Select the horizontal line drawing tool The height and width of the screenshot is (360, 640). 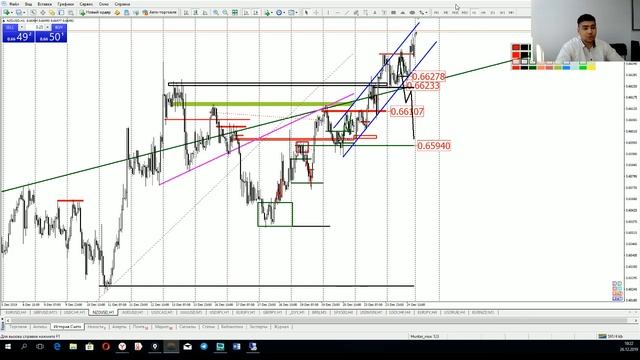tap(338, 12)
